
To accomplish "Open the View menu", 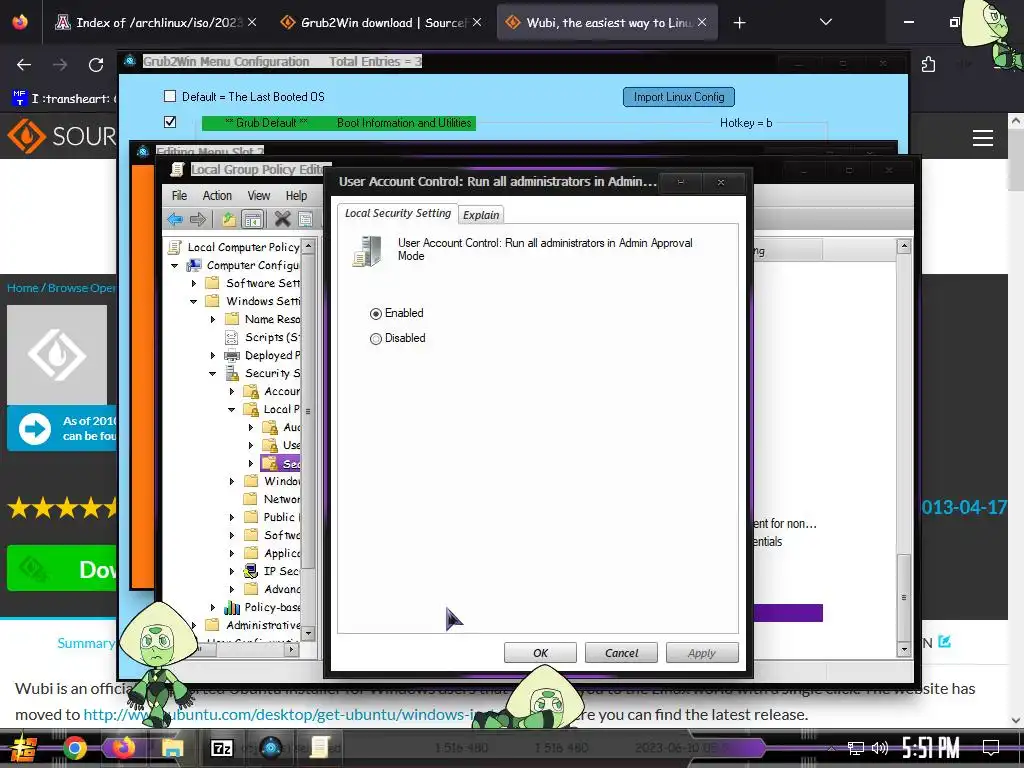I will pyautogui.click(x=259, y=195).
